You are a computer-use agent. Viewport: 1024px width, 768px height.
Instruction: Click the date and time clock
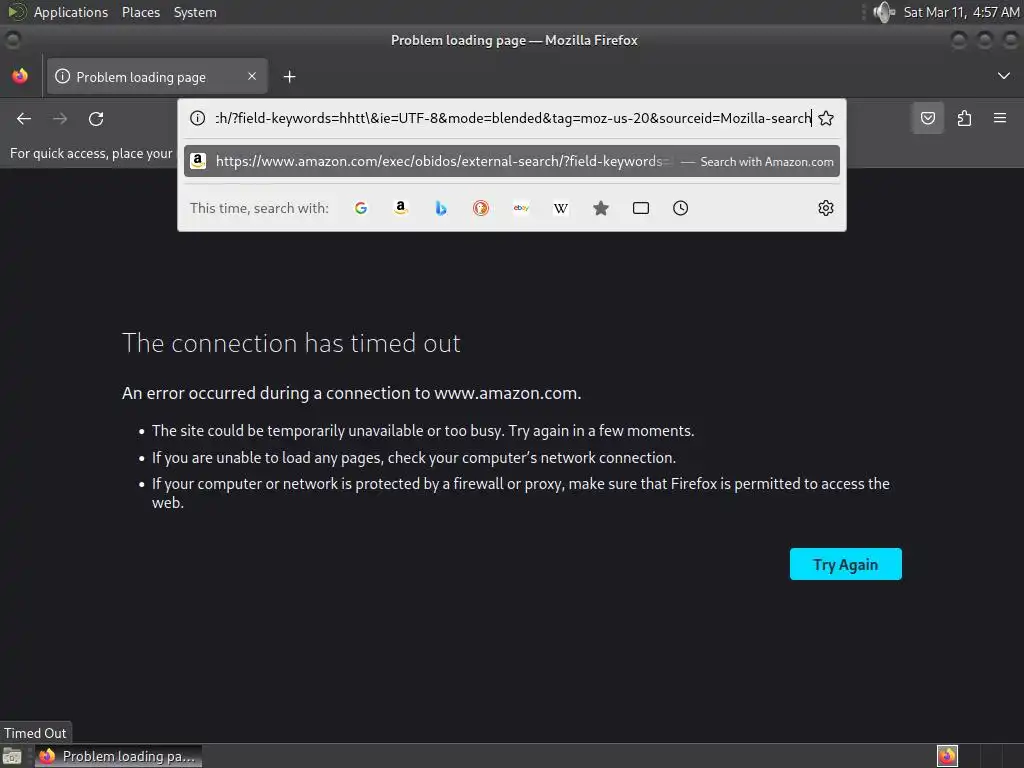[961, 12]
